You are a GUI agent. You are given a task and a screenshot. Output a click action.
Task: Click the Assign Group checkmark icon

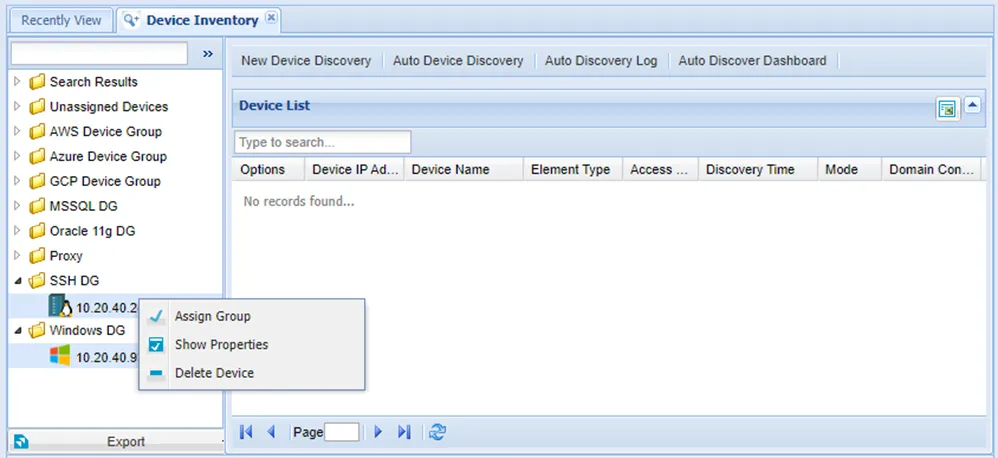point(157,316)
